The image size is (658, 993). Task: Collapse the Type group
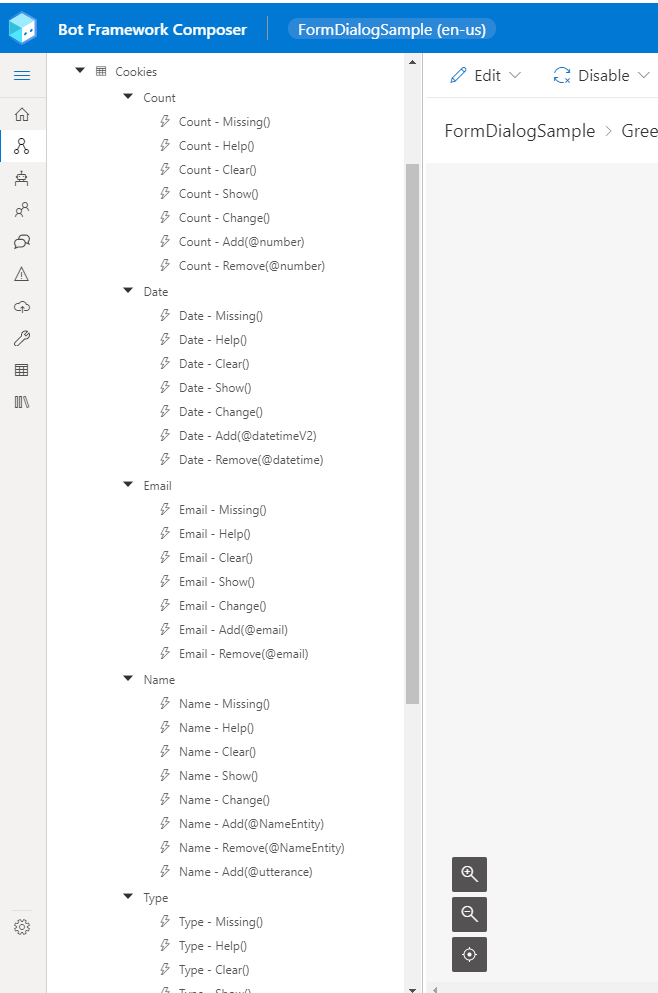pos(128,897)
